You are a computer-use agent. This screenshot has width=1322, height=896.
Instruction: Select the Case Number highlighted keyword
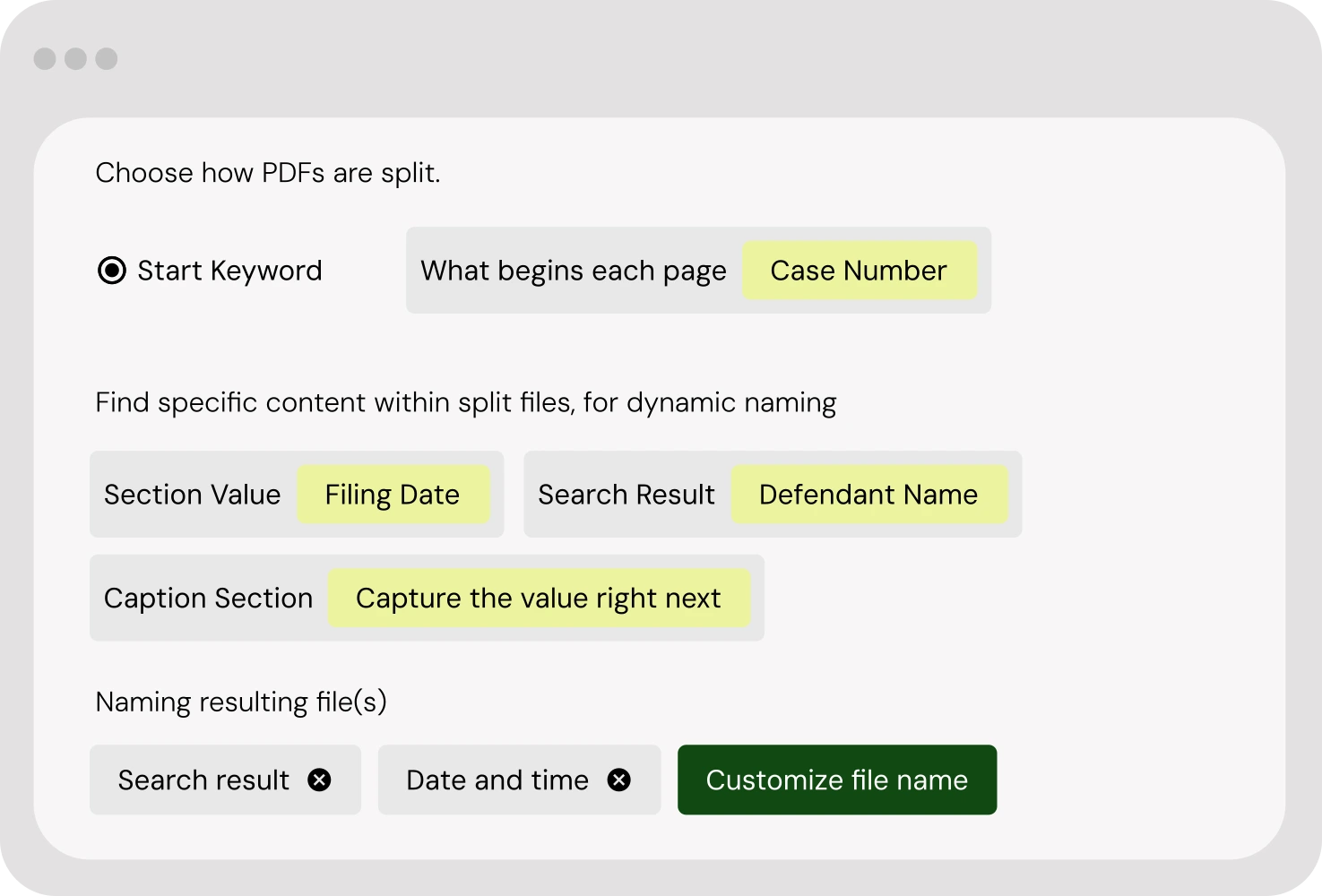click(860, 271)
